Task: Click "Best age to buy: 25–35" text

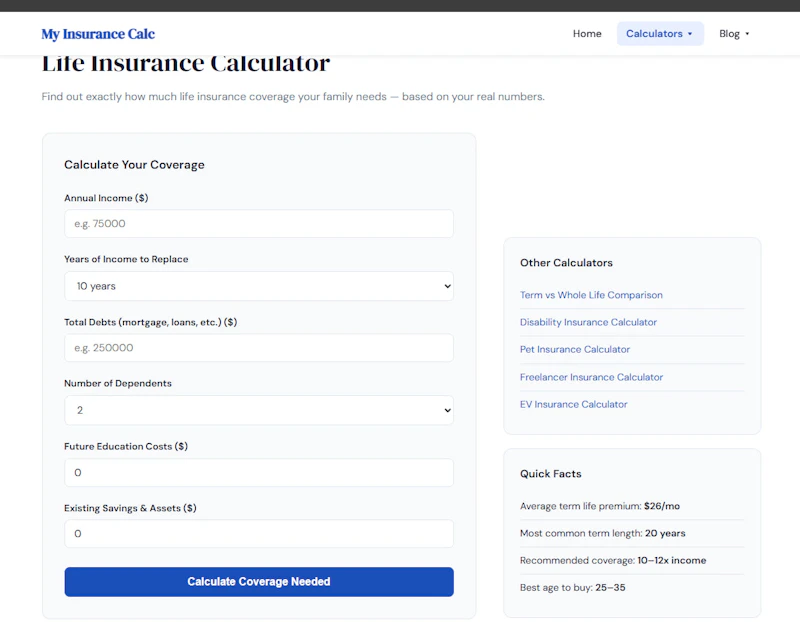Action: click(x=572, y=587)
